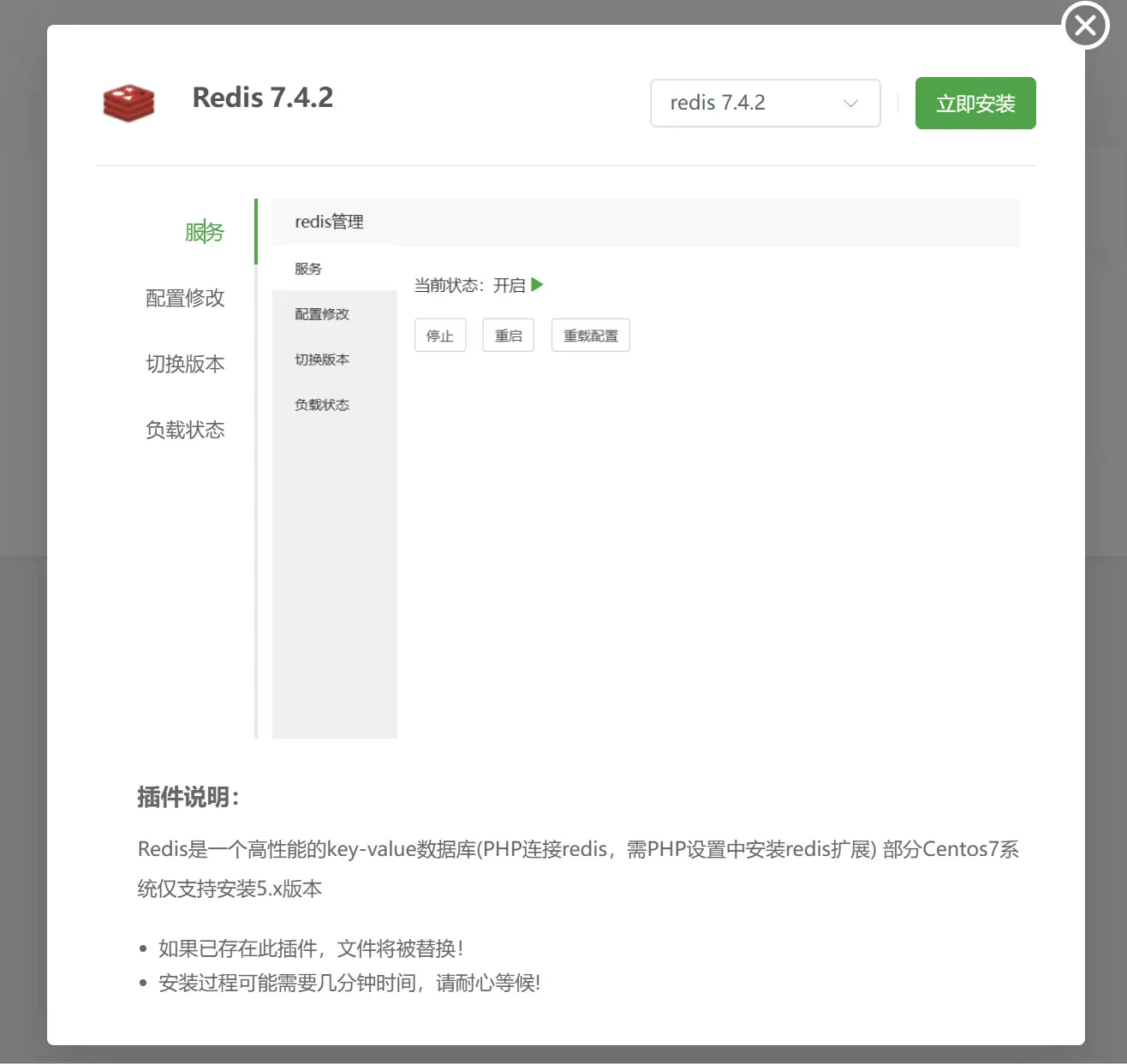This screenshot has width=1127, height=1064.
Task: Click the 安装过程可能需要几分钟 notice line
Action: [x=349, y=983]
